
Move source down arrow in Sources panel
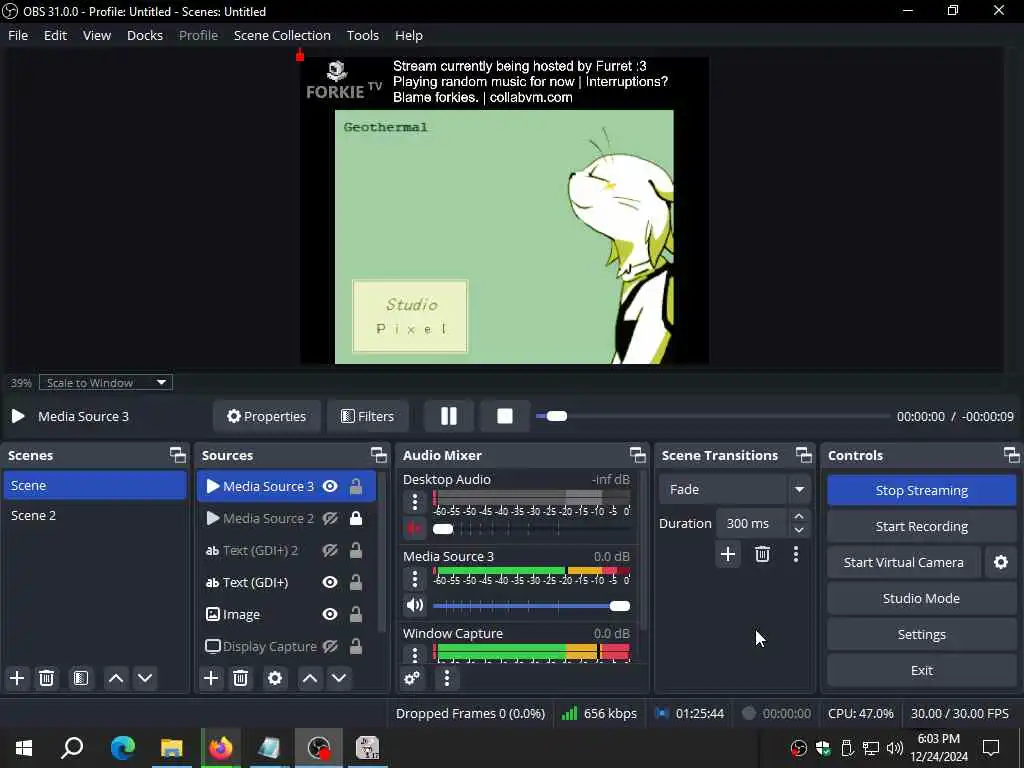pyautogui.click(x=339, y=678)
